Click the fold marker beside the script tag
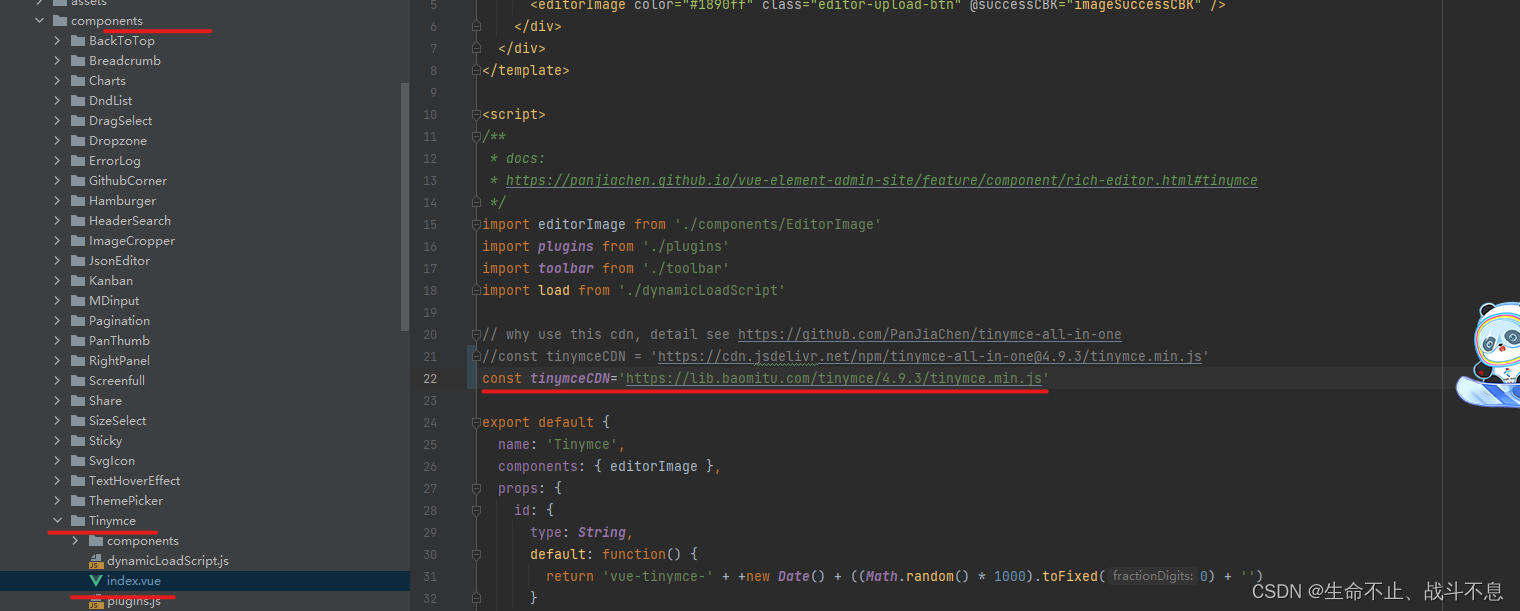Image resolution: width=1520 pixels, height=611 pixels. point(476,114)
